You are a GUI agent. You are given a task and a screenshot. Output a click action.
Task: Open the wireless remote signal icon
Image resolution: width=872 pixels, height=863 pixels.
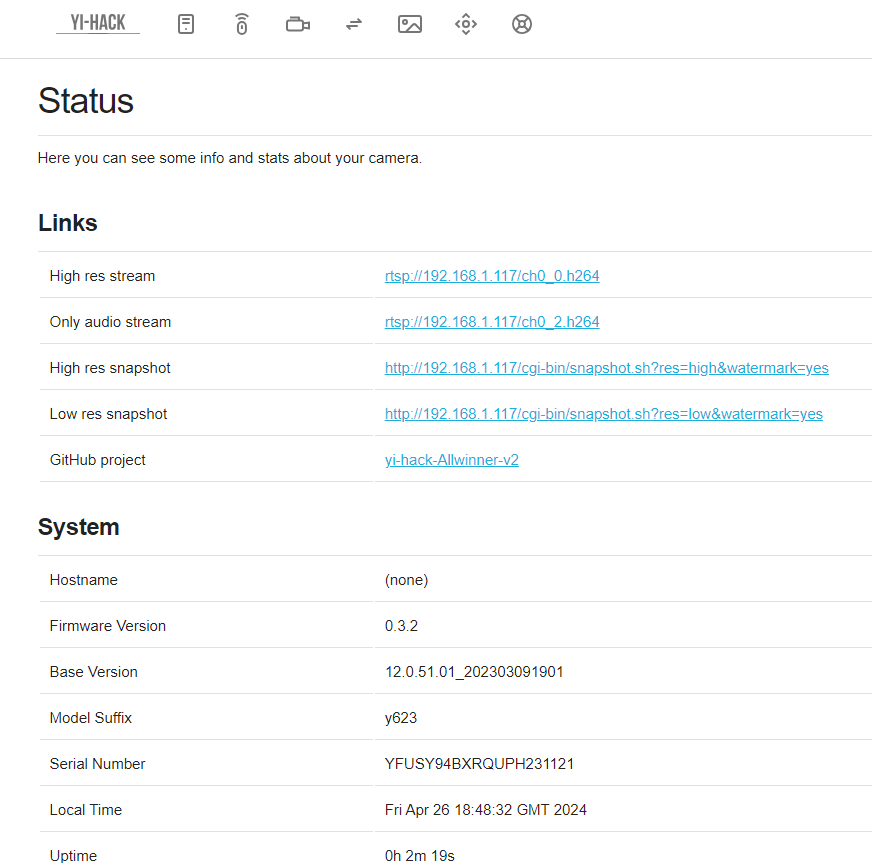[x=241, y=24]
